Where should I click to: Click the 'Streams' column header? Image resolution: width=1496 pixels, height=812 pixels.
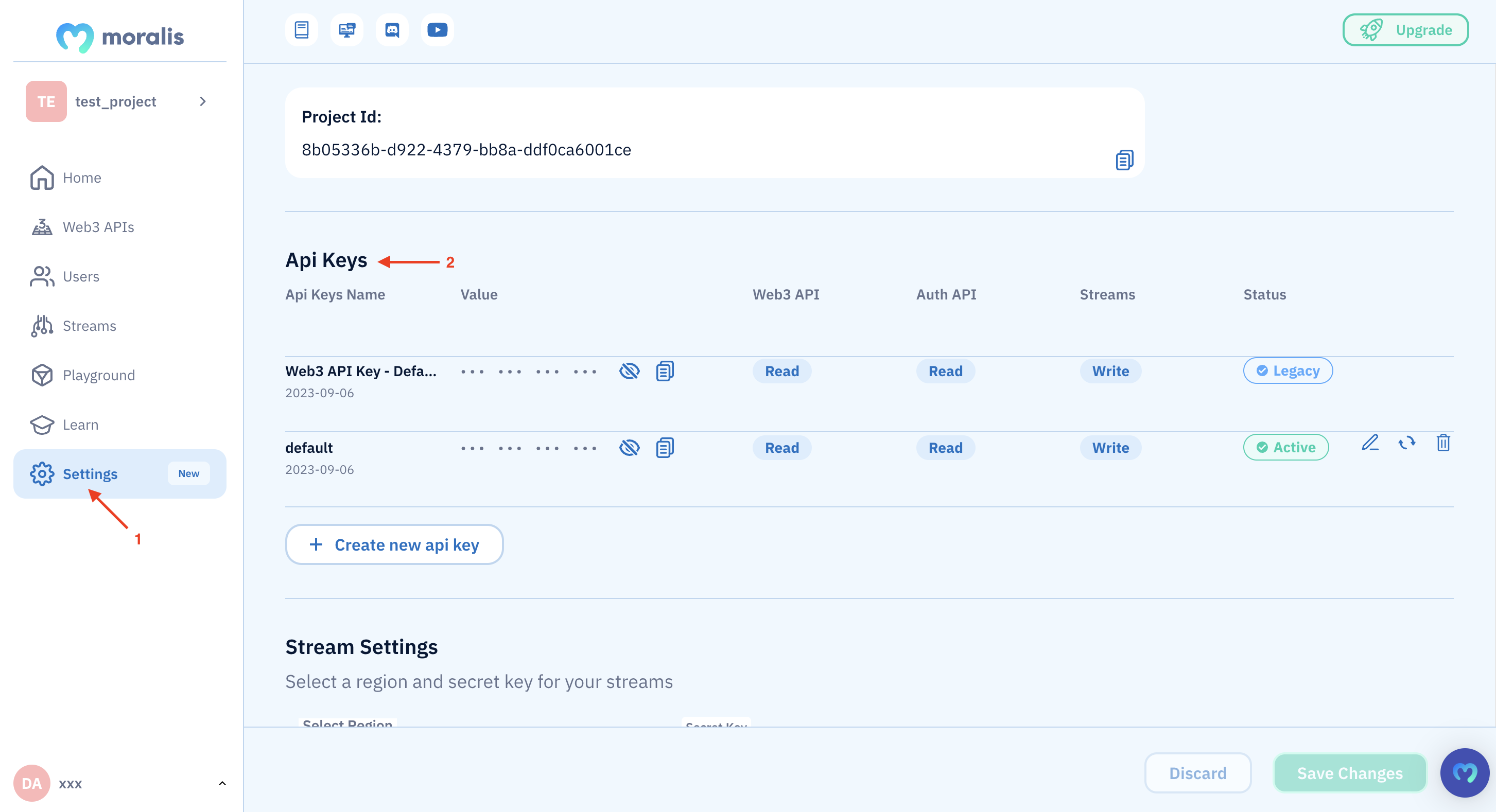(x=1107, y=294)
